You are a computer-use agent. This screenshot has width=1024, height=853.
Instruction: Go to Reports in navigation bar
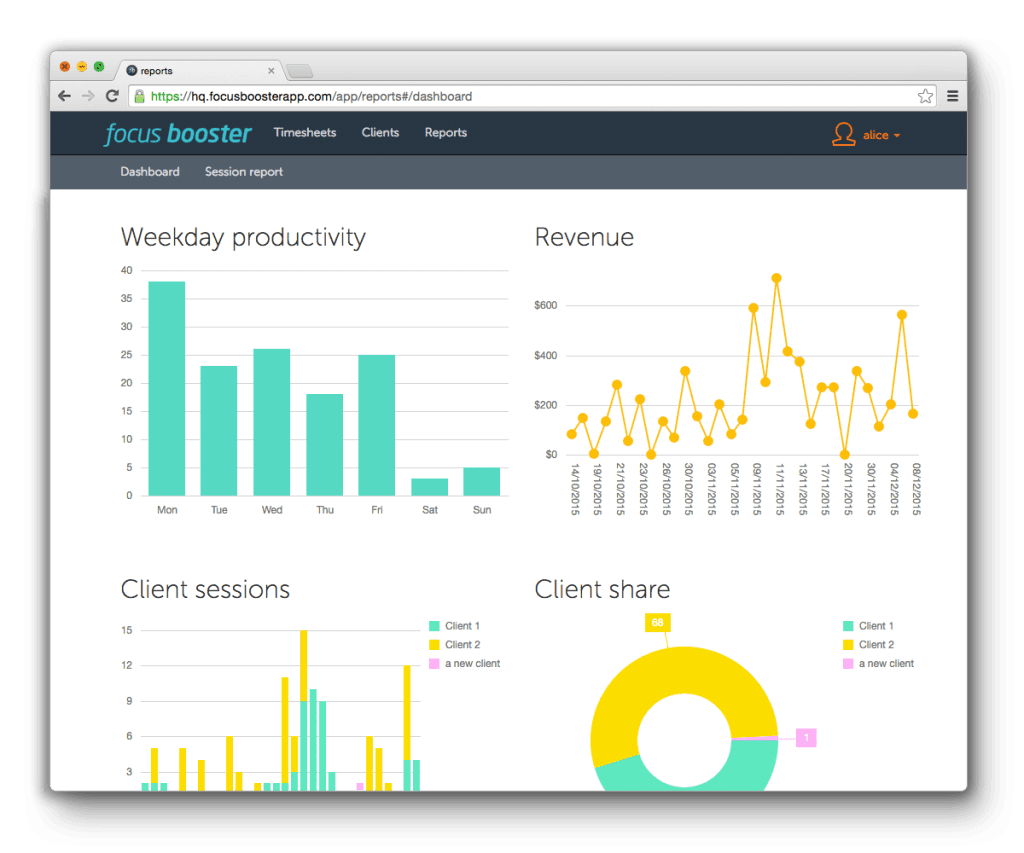[445, 133]
